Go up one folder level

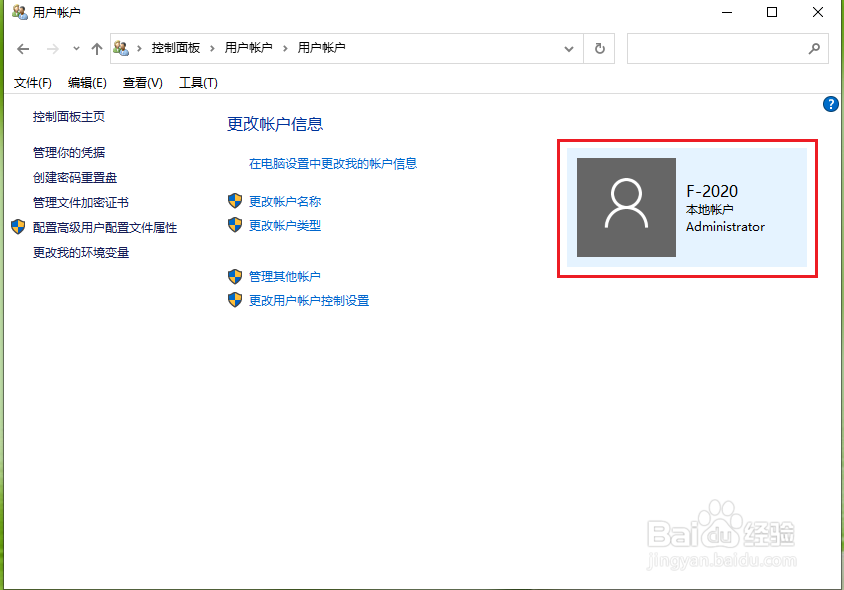tap(97, 49)
